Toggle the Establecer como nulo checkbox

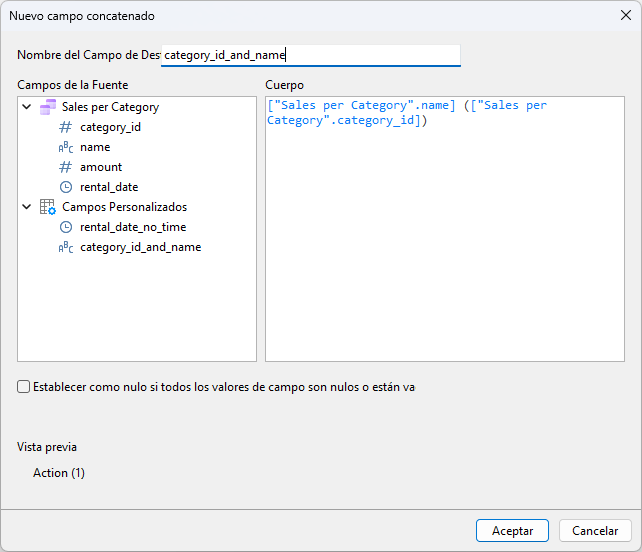click(x=23, y=387)
